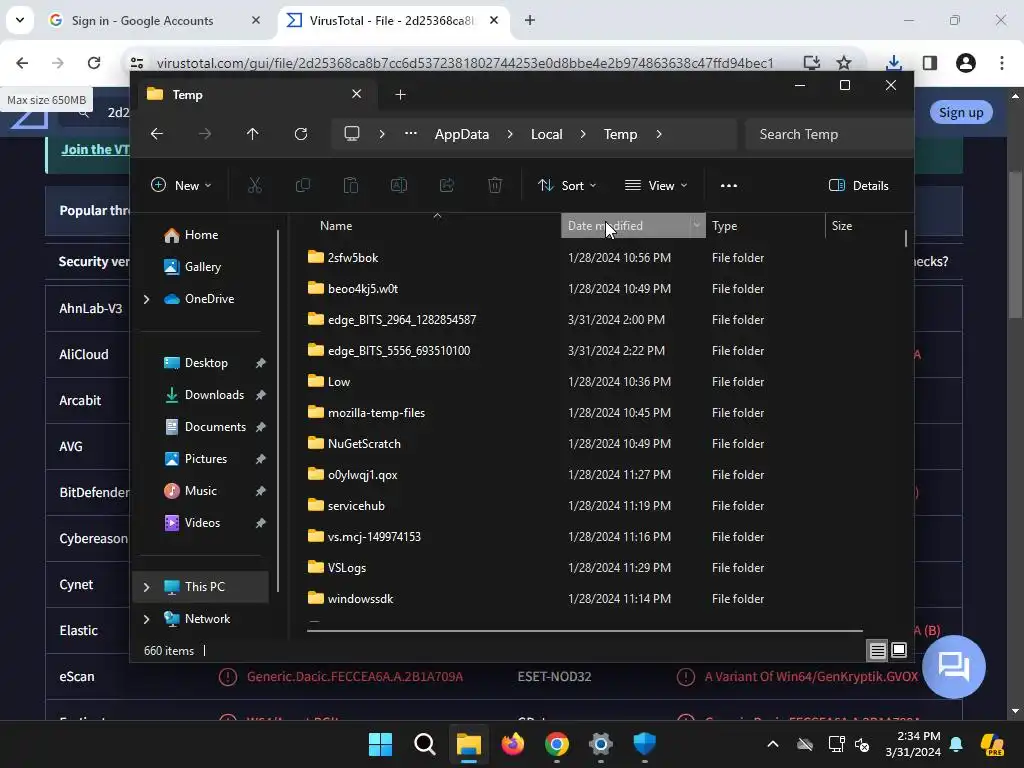The width and height of the screenshot is (1024, 768).
Task: Click the Share icon in Explorer toolbar
Action: [447, 185]
